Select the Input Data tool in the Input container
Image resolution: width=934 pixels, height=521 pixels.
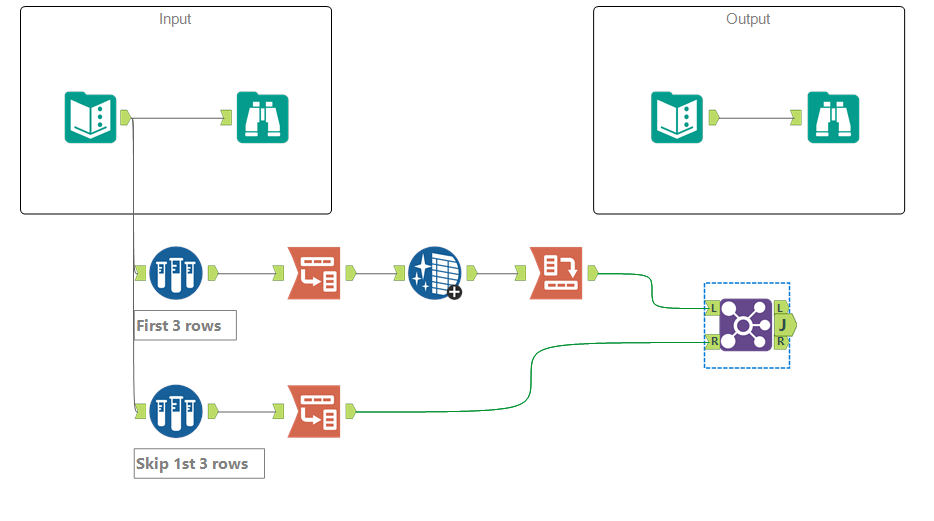(91, 117)
